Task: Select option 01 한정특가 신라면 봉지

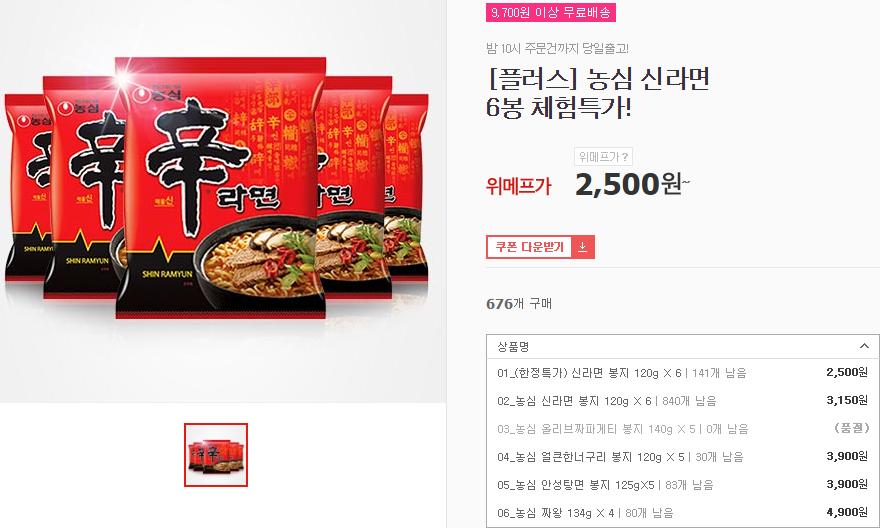Action: [x=682, y=373]
